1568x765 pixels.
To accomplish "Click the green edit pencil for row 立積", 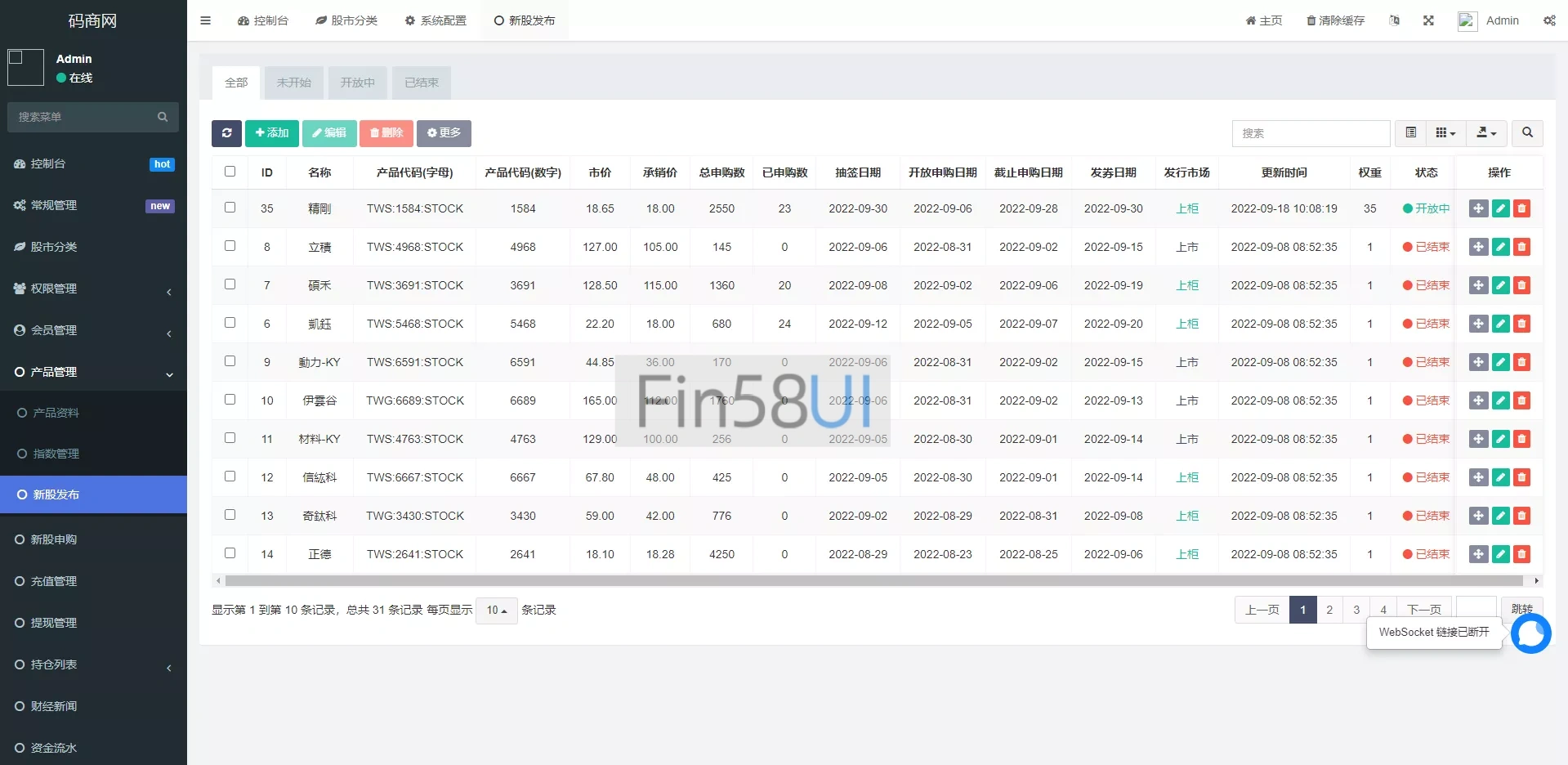I will [1500, 247].
